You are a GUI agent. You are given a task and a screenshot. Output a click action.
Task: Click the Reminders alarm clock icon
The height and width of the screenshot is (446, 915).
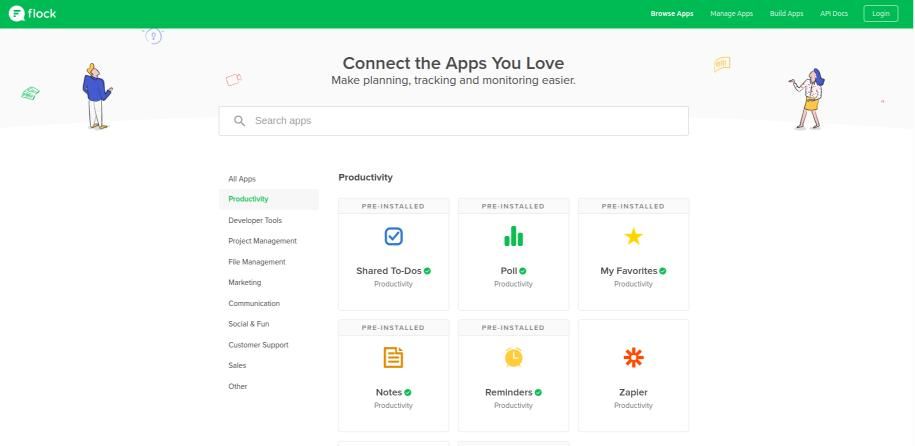point(513,357)
